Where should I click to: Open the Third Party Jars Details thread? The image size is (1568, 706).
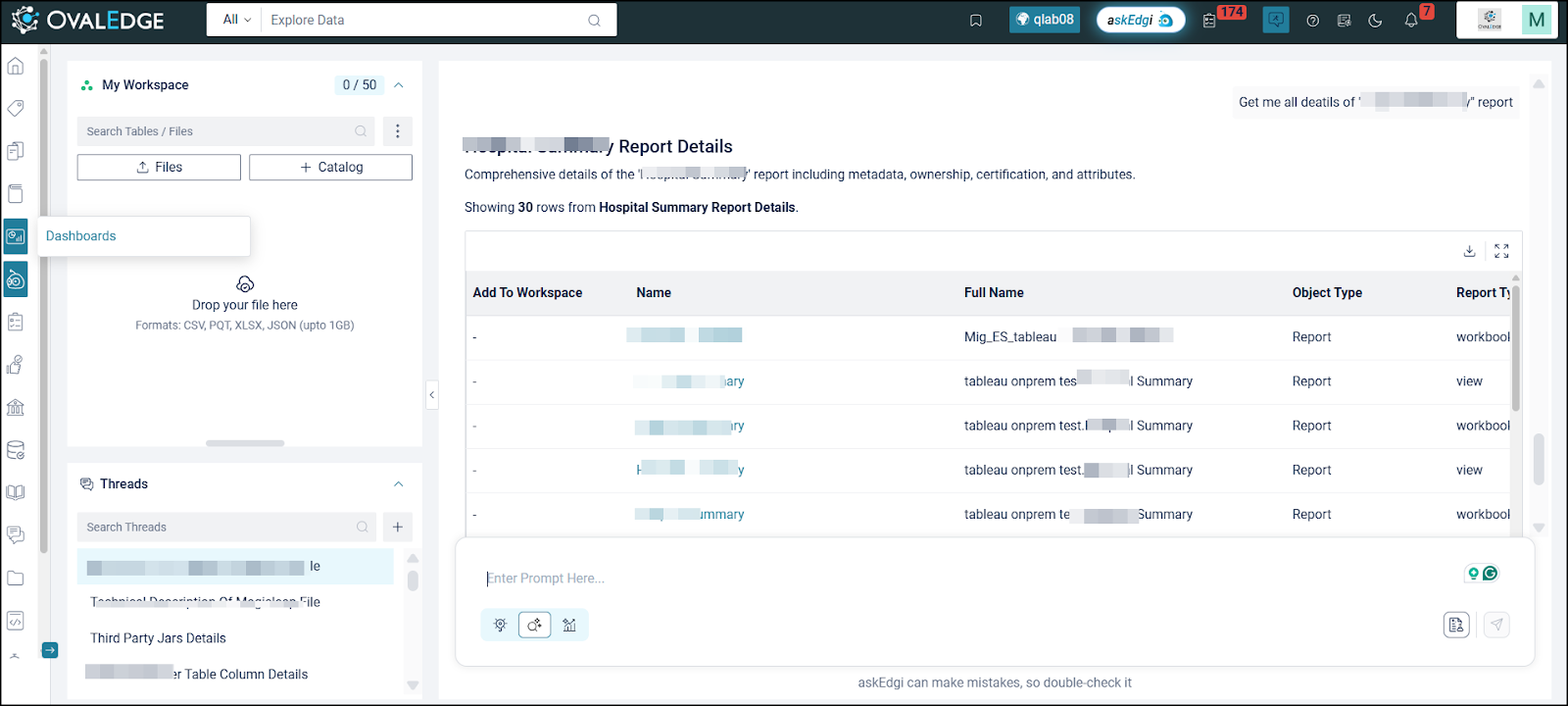coord(158,638)
